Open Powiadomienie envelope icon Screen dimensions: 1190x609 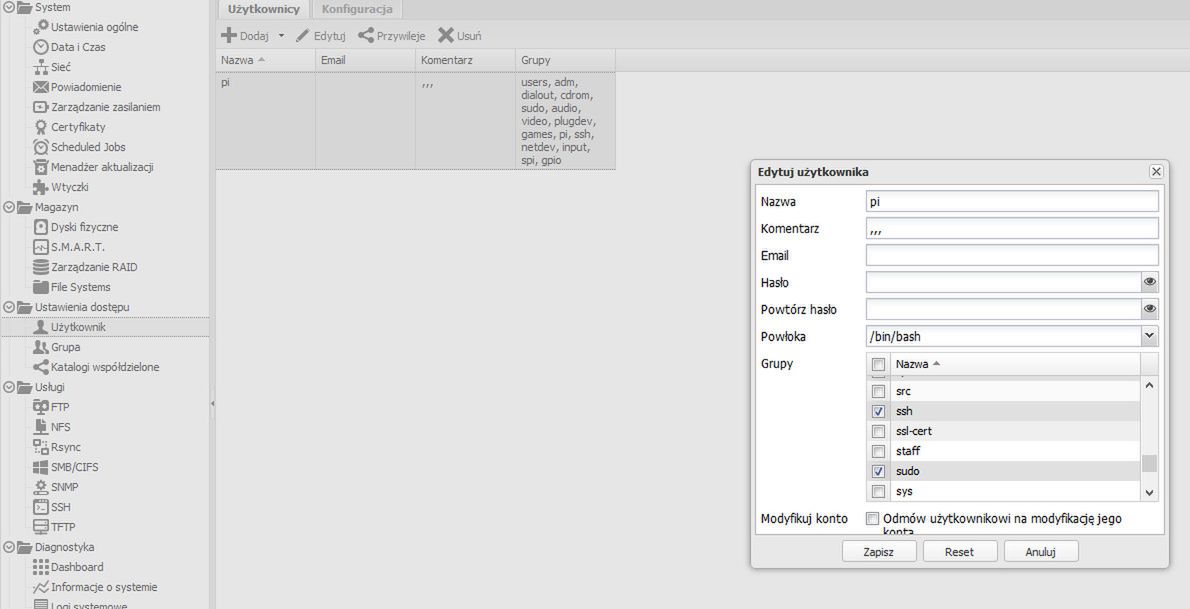pos(40,87)
